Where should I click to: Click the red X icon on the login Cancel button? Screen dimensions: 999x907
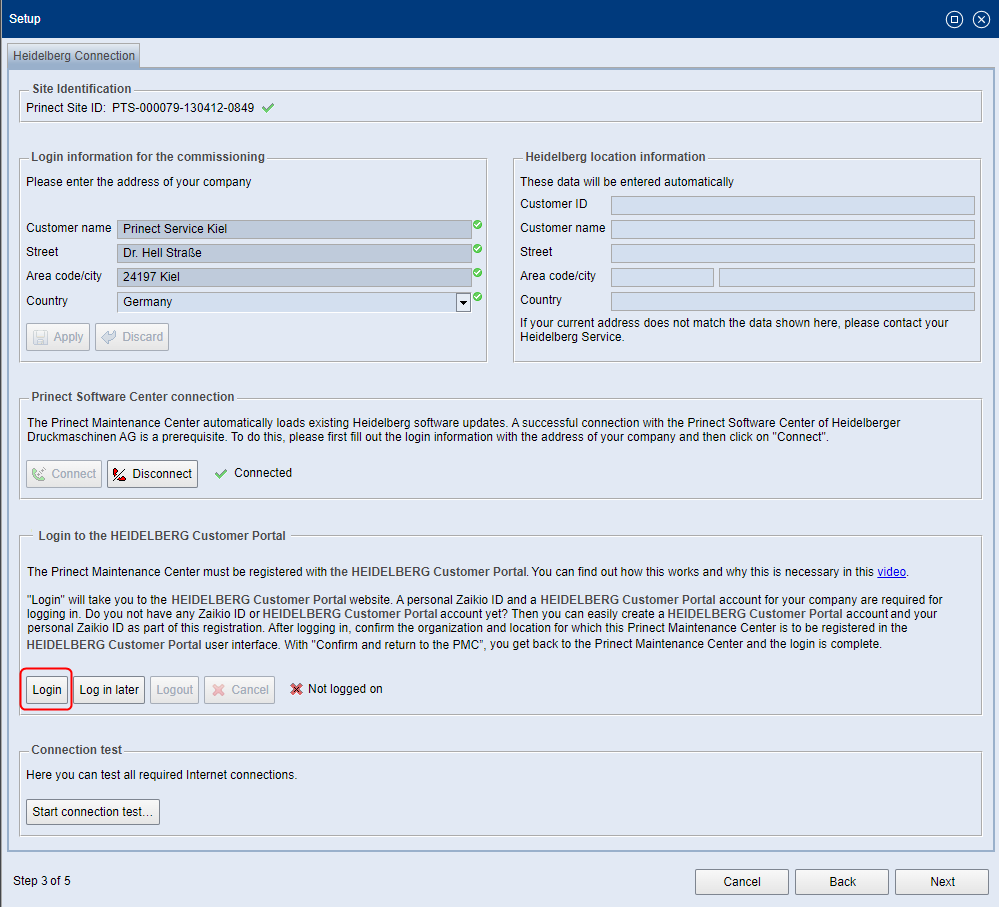(217, 689)
